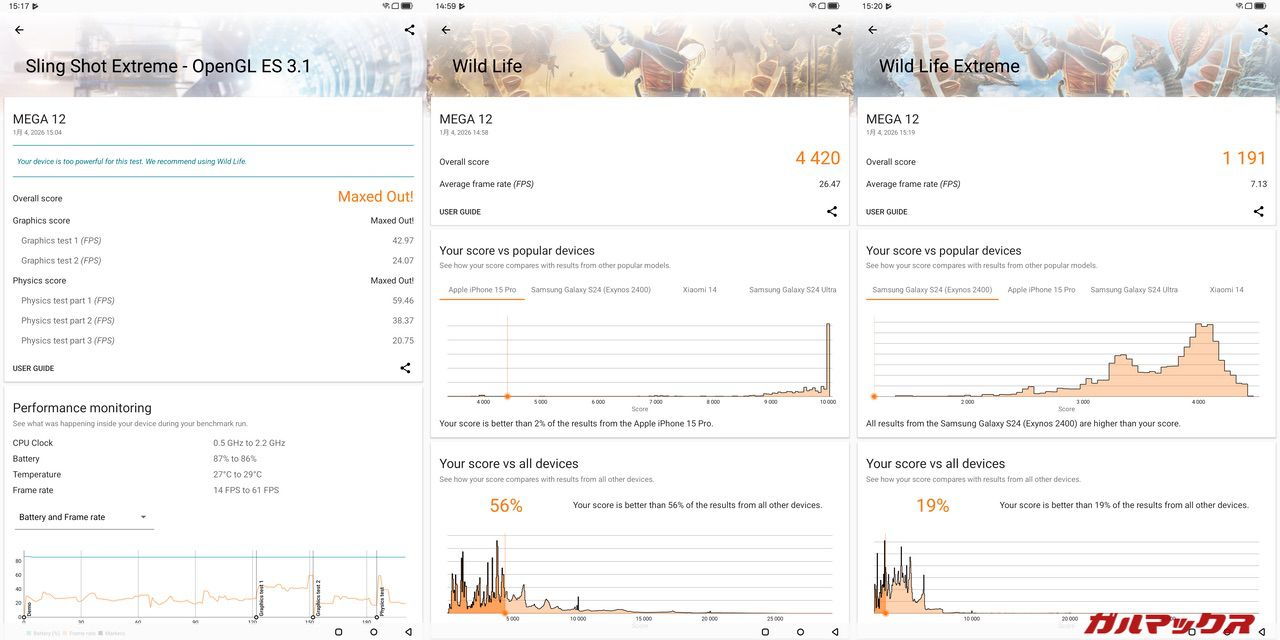Open Battery and Frame rate dropdown
This screenshot has height=640, width=1280.
pos(84,517)
